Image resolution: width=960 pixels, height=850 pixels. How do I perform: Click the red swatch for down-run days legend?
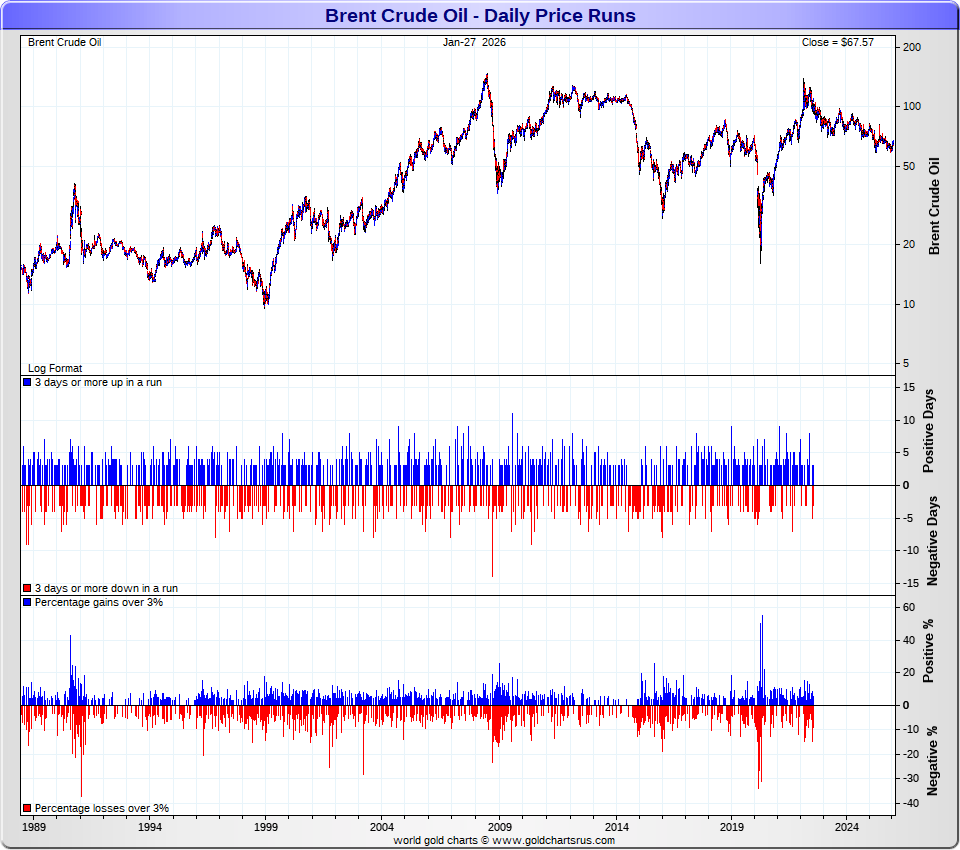[27, 588]
